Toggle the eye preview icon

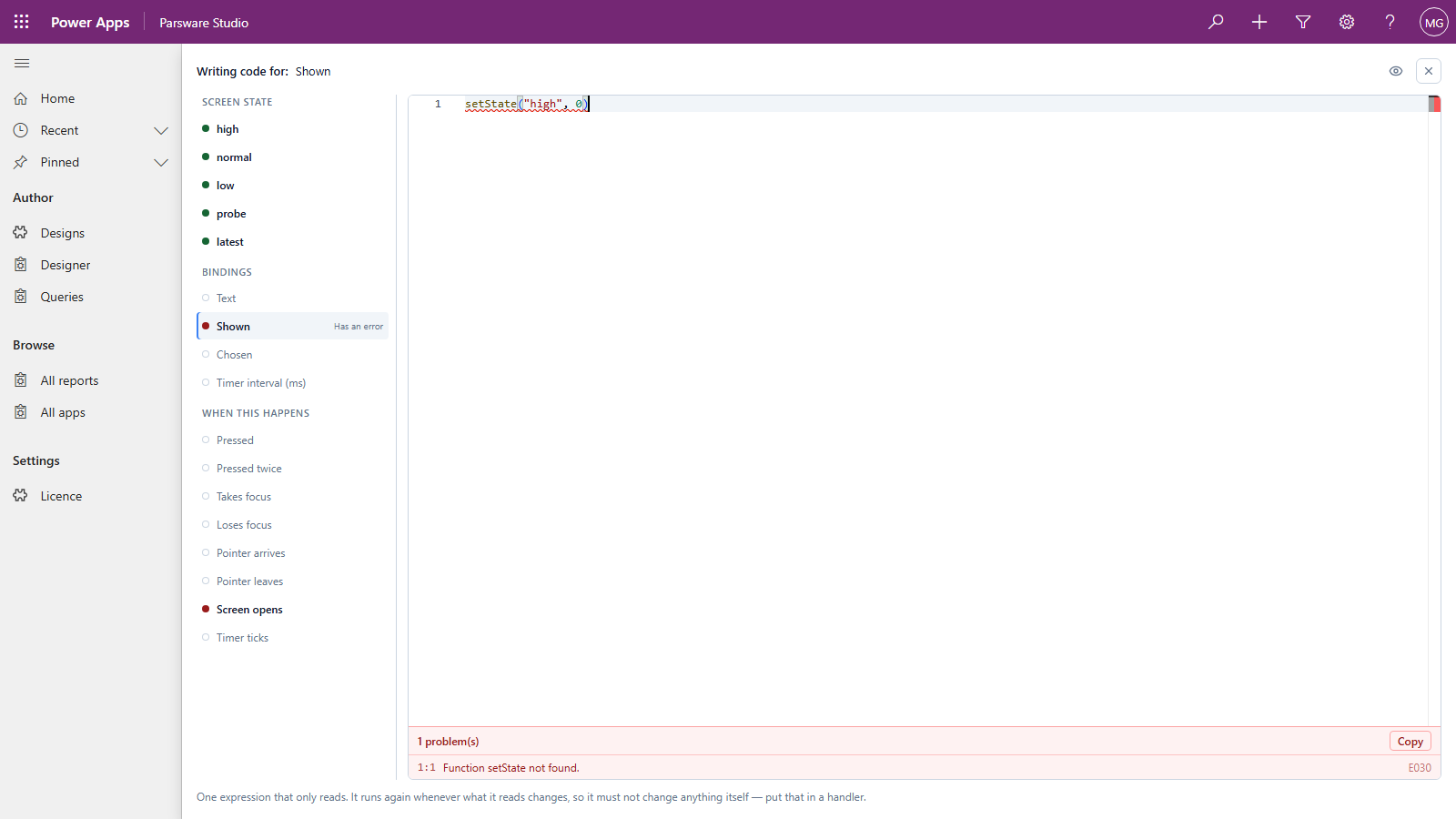1396,71
